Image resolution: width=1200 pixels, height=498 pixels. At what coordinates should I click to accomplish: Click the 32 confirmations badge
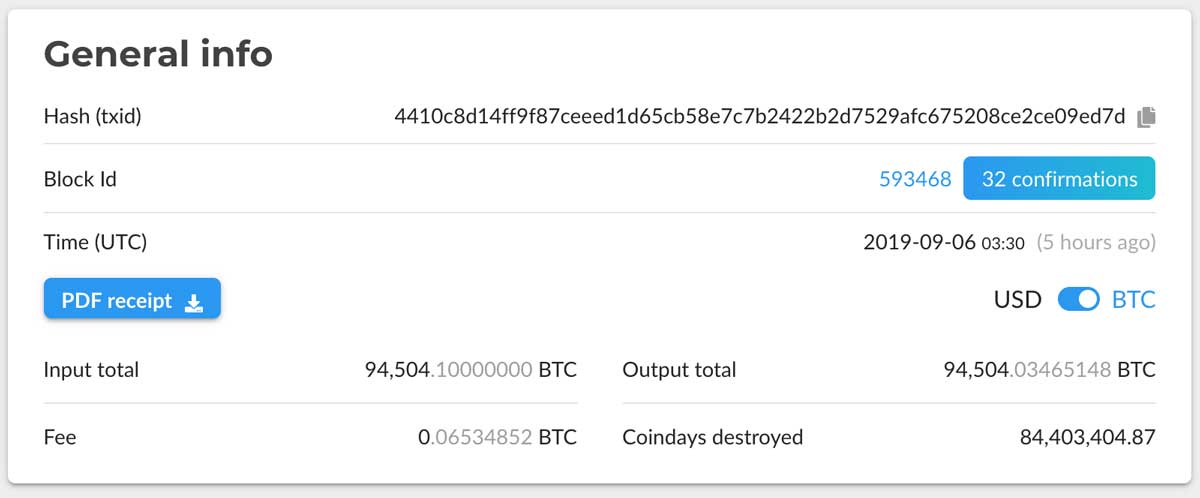[1059, 179]
